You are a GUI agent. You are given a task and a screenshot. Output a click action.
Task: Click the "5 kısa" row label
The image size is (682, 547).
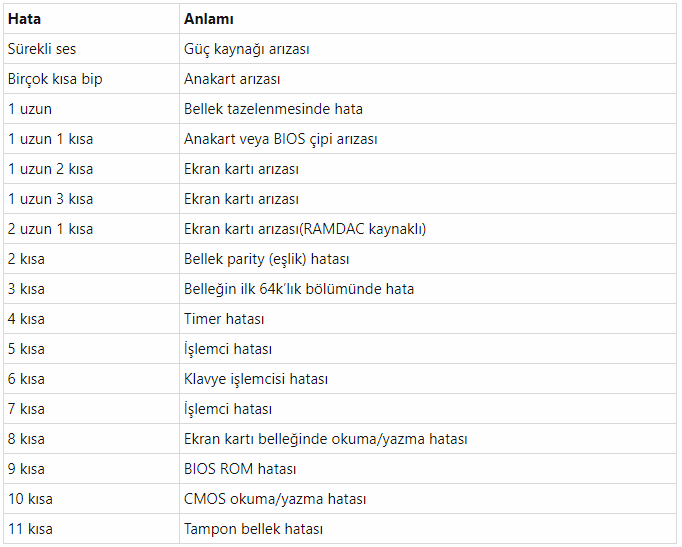pyautogui.click(x=27, y=349)
